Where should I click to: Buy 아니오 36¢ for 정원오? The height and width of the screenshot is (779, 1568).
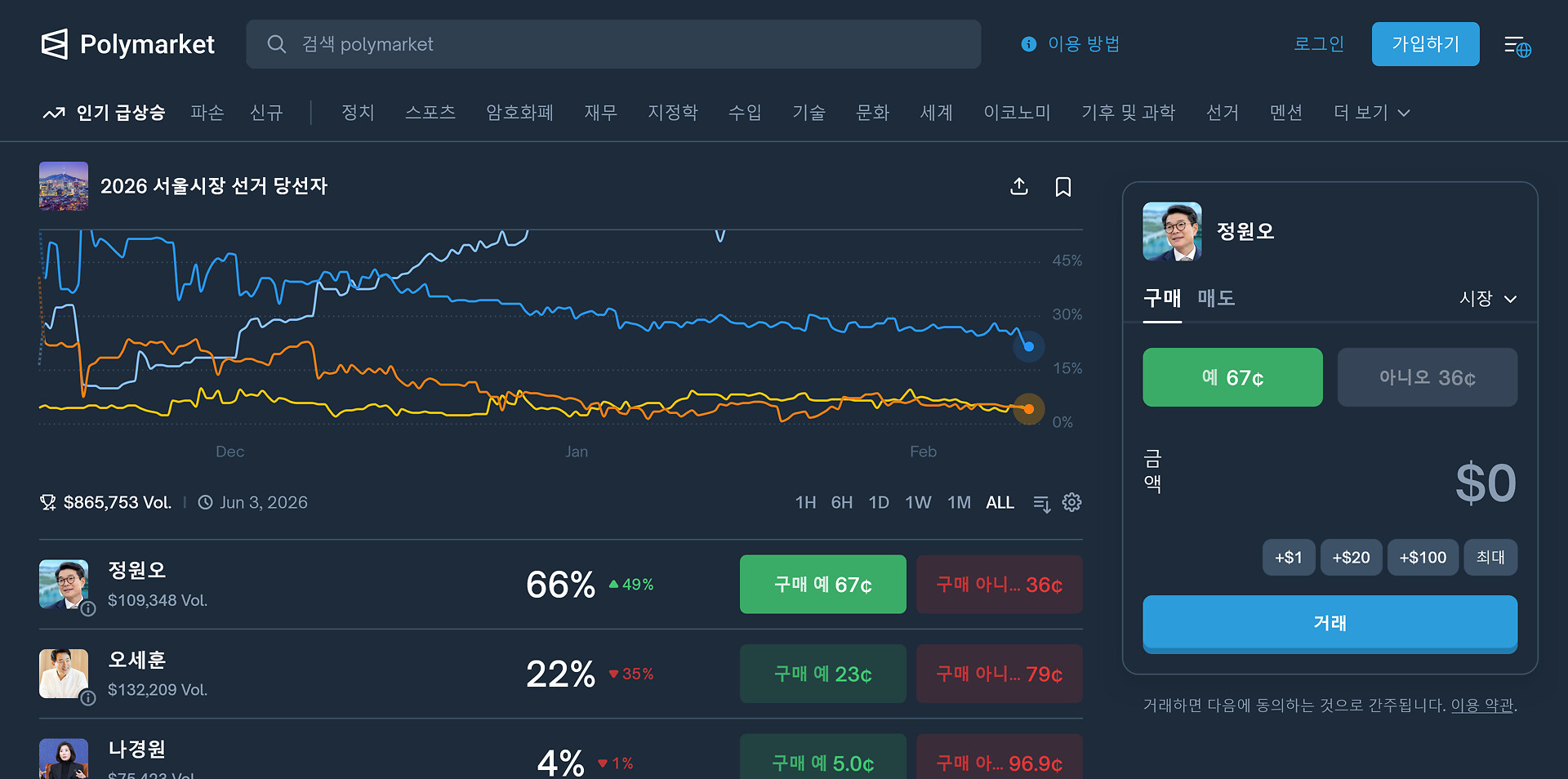coord(1000,585)
